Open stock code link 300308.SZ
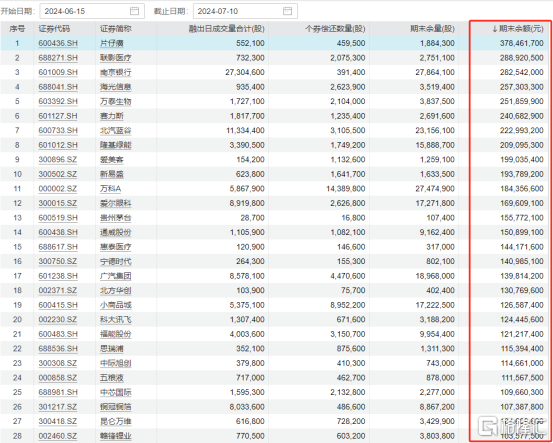Viewport: 553px width, 443px height. 58,363
